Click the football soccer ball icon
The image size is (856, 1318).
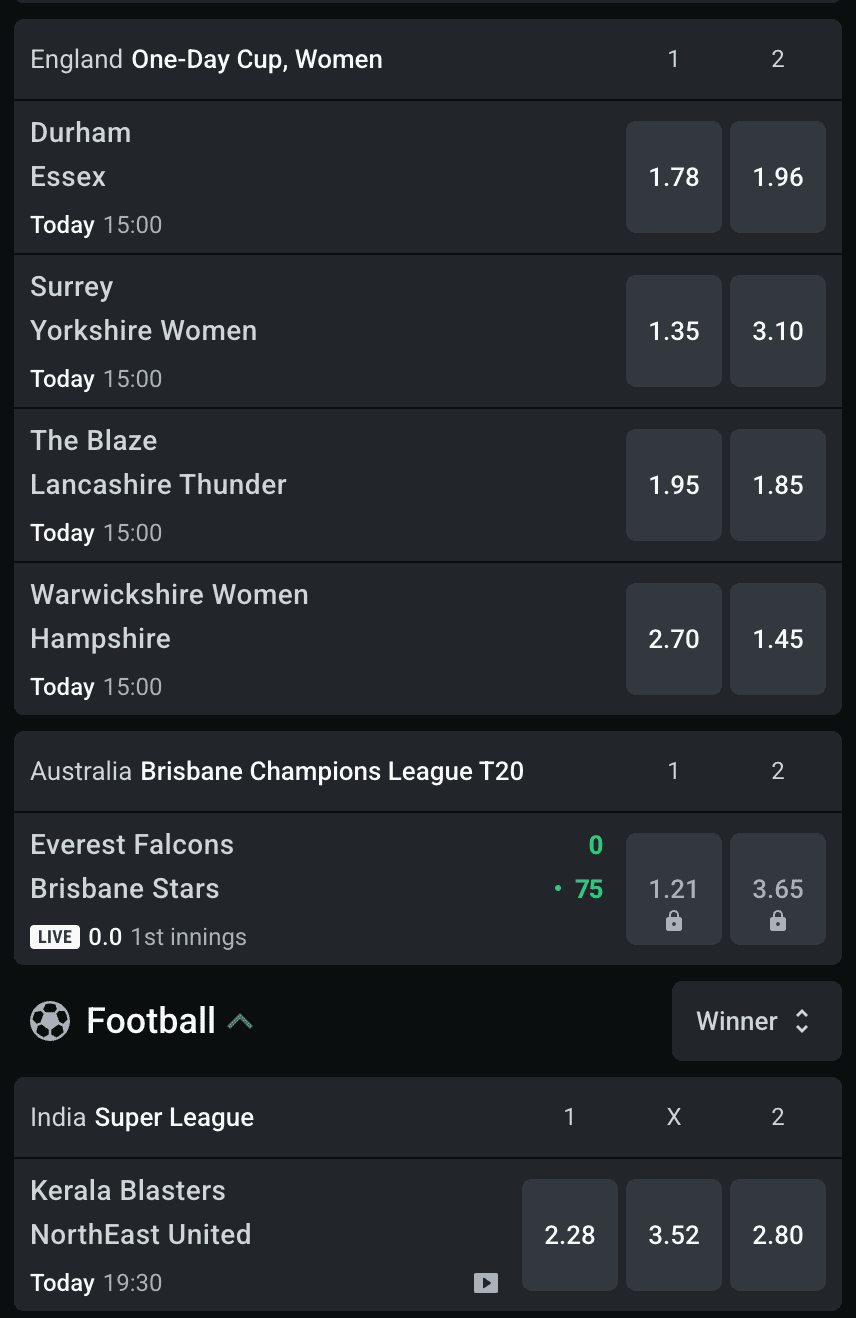click(x=50, y=1021)
